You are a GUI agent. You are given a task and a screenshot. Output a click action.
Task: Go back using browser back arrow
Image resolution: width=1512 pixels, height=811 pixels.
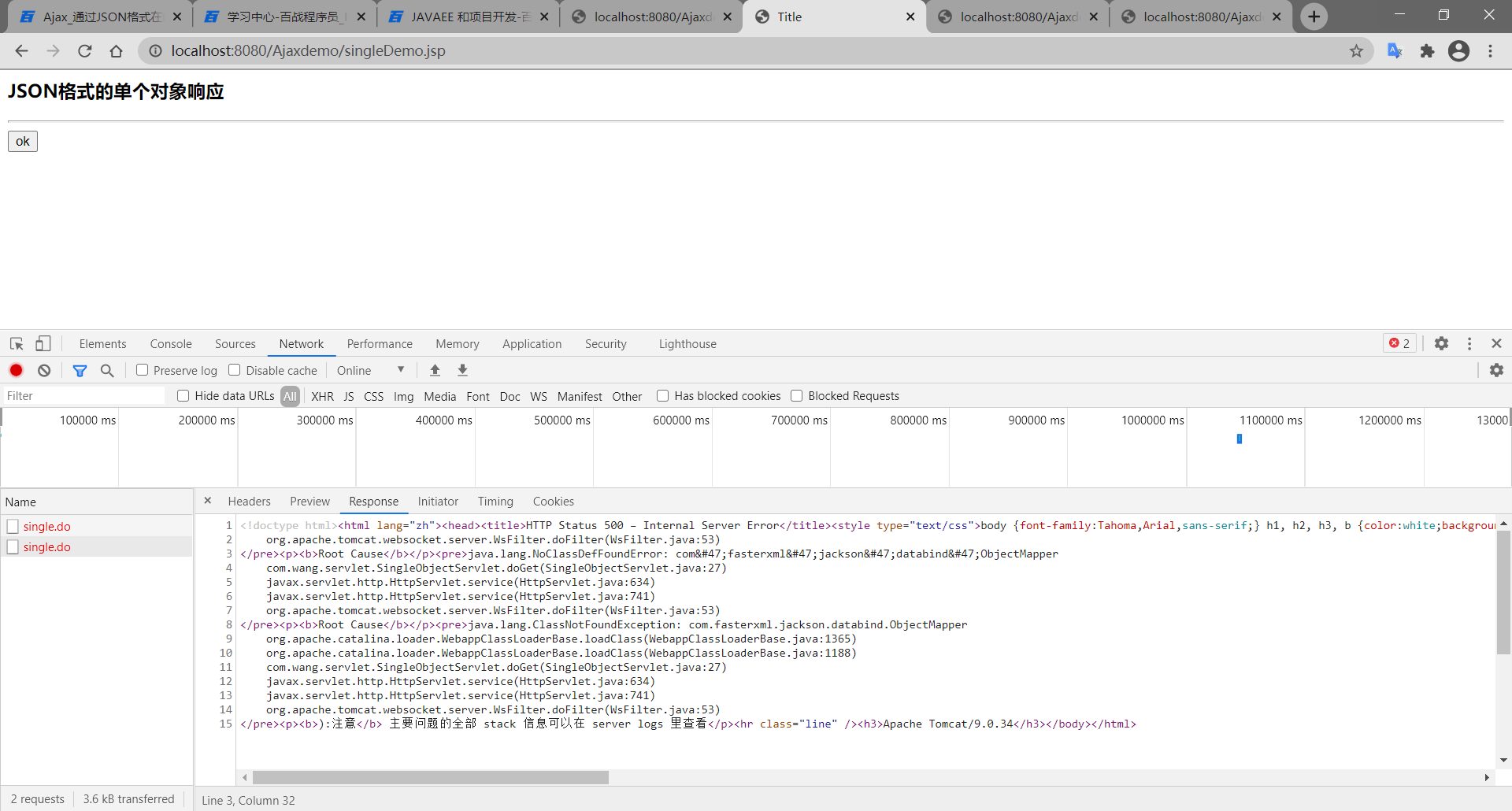(x=21, y=51)
